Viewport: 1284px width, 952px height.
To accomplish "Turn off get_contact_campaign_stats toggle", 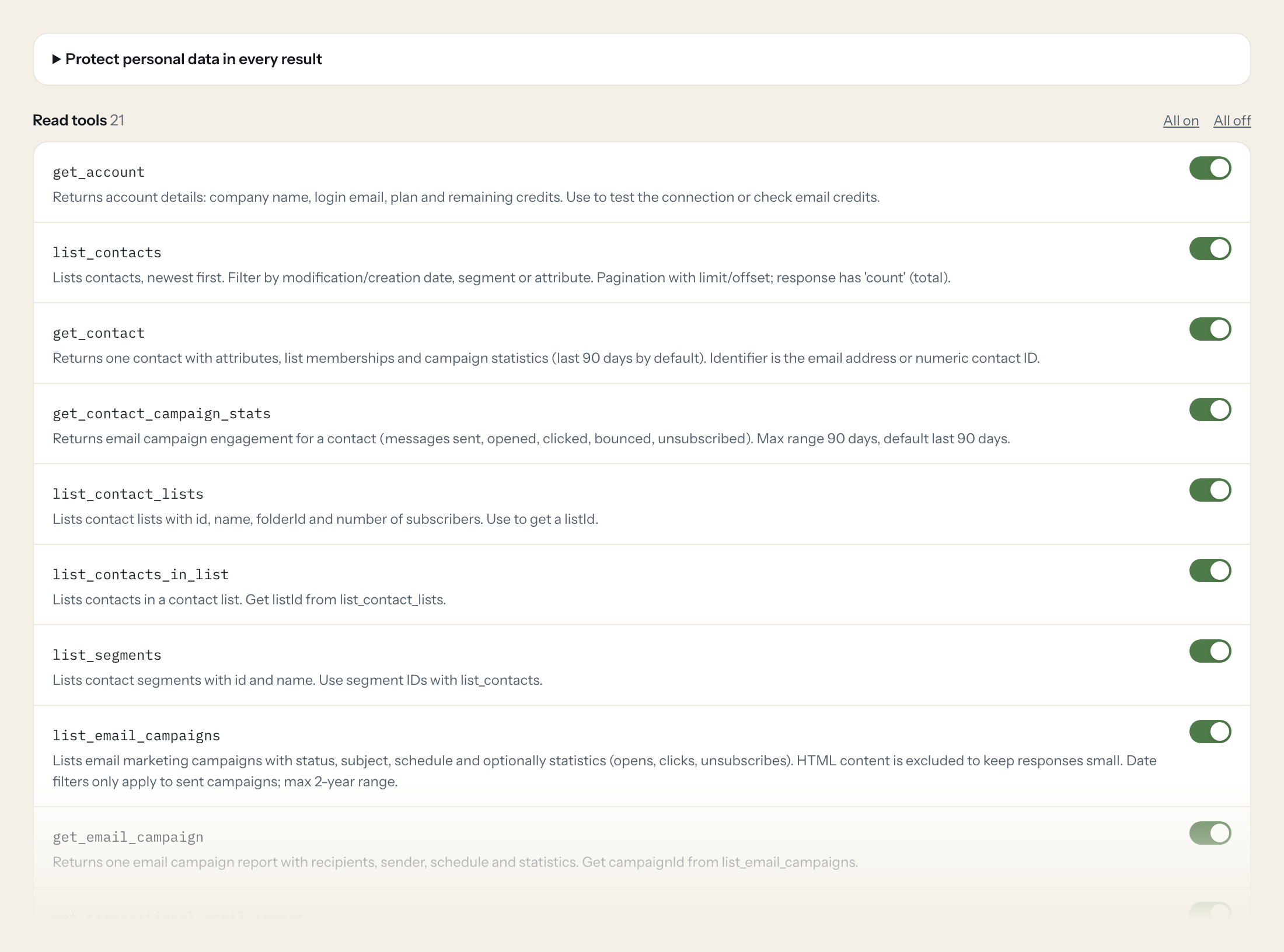I will click(1210, 409).
